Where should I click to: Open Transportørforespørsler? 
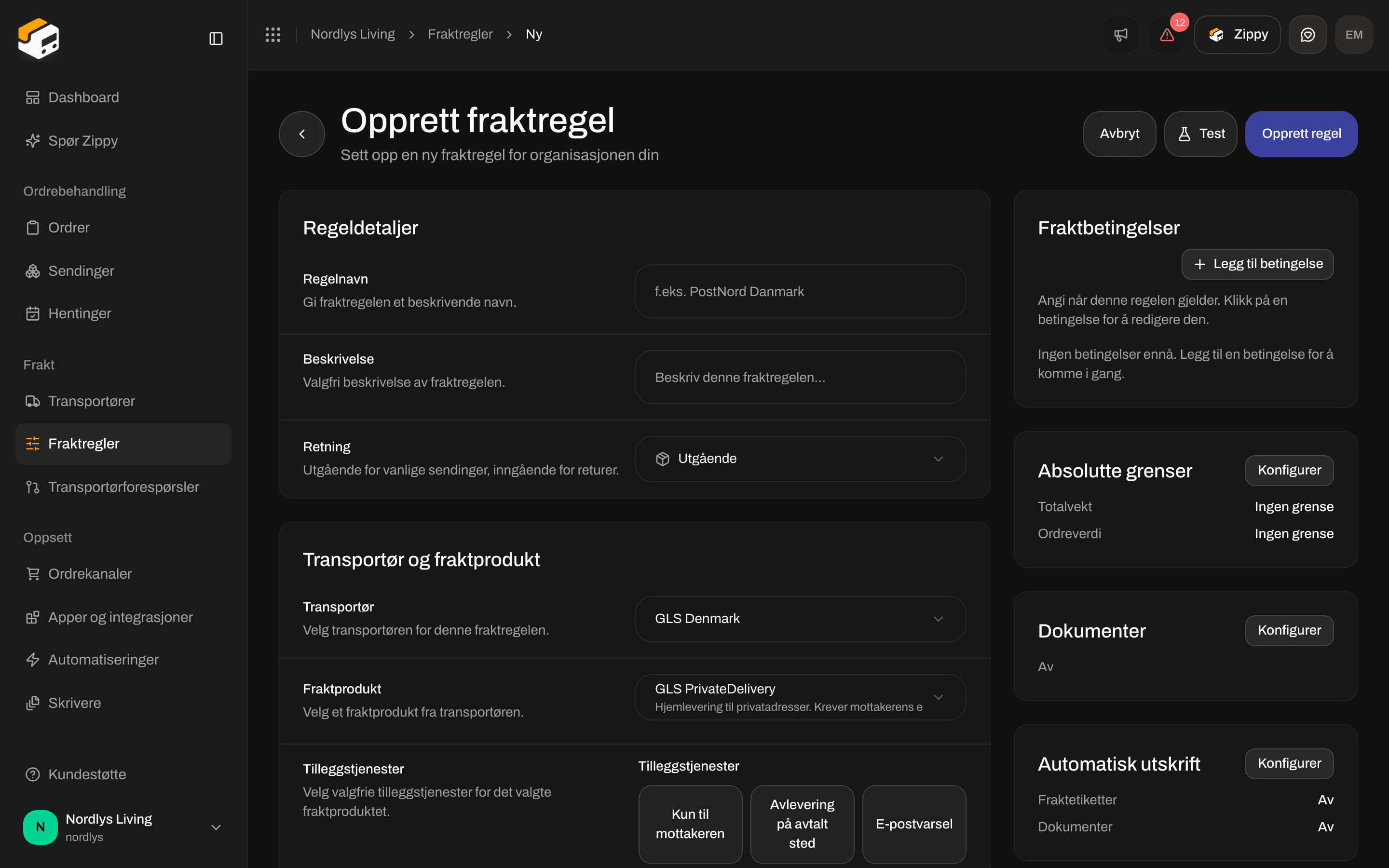(123, 487)
